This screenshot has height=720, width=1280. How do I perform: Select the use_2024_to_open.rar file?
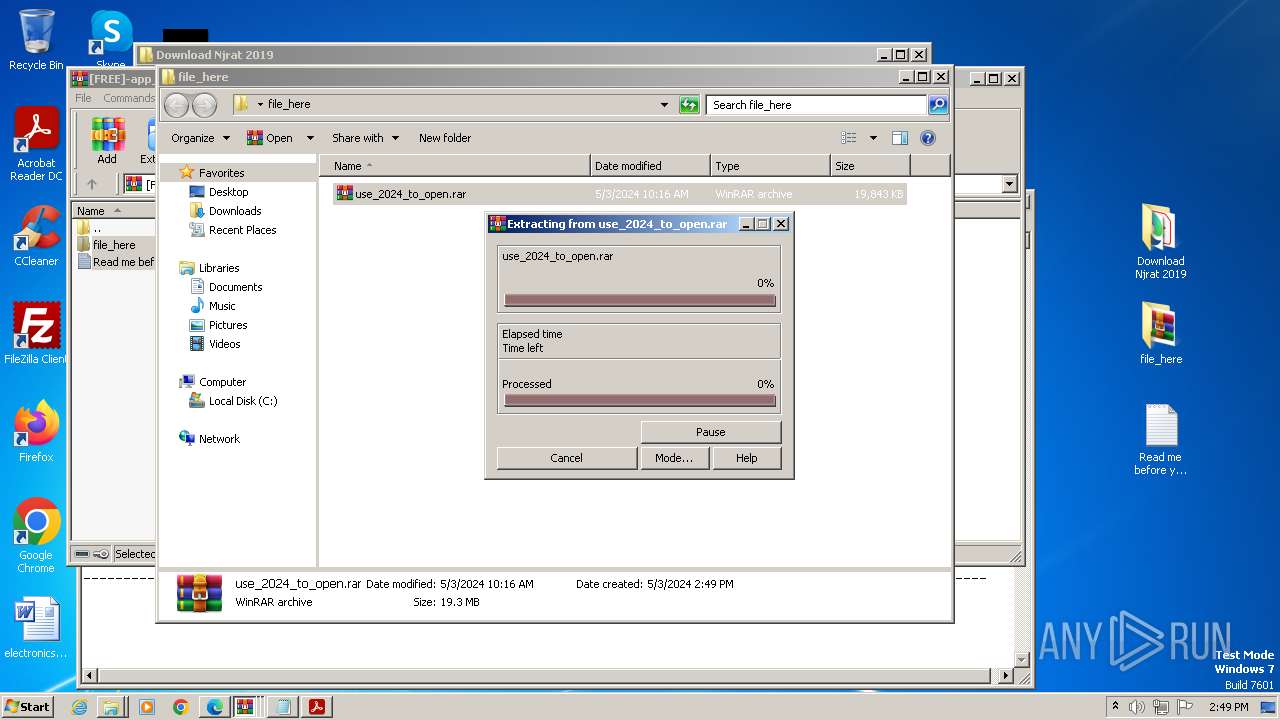coord(619,194)
